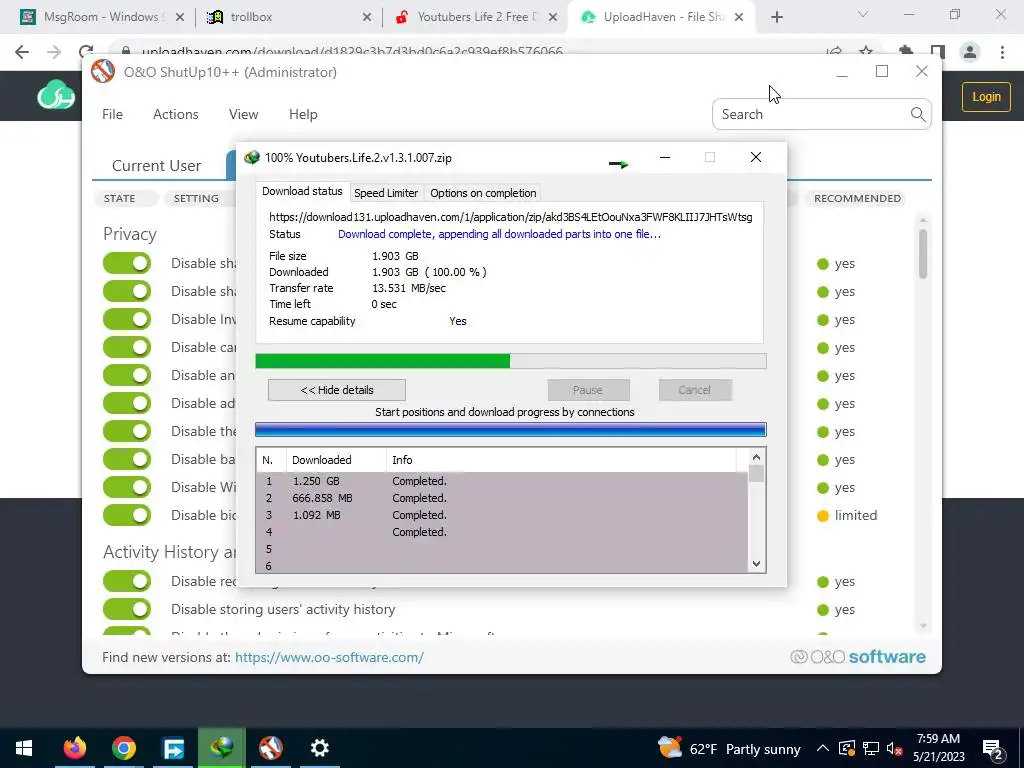Open the Actions menu
The height and width of the screenshot is (768, 1024).
tap(176, 114)
